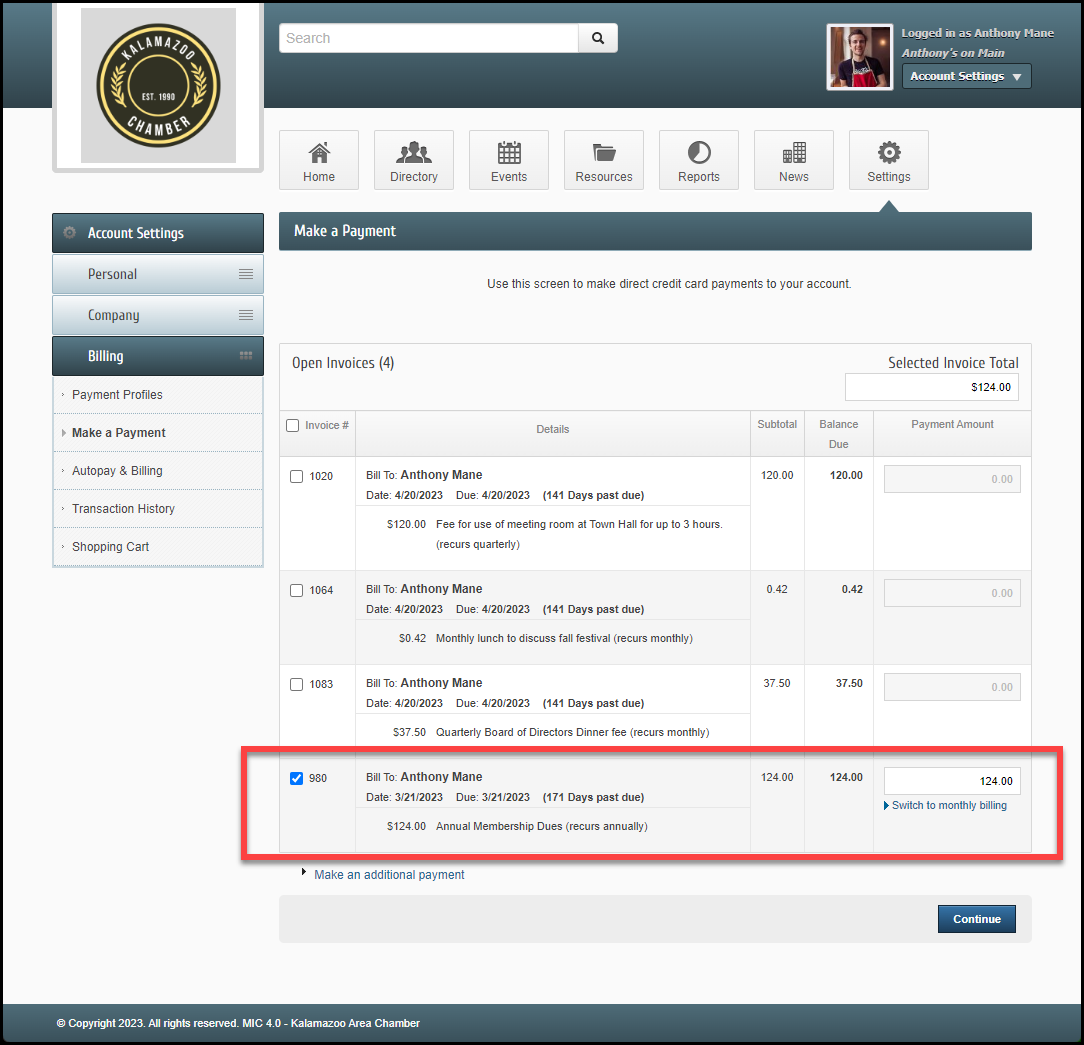Viewport: 1084px width, 1045px height.
Task: Check the box for invoice 1020
Action: click(x=296, y=476)
